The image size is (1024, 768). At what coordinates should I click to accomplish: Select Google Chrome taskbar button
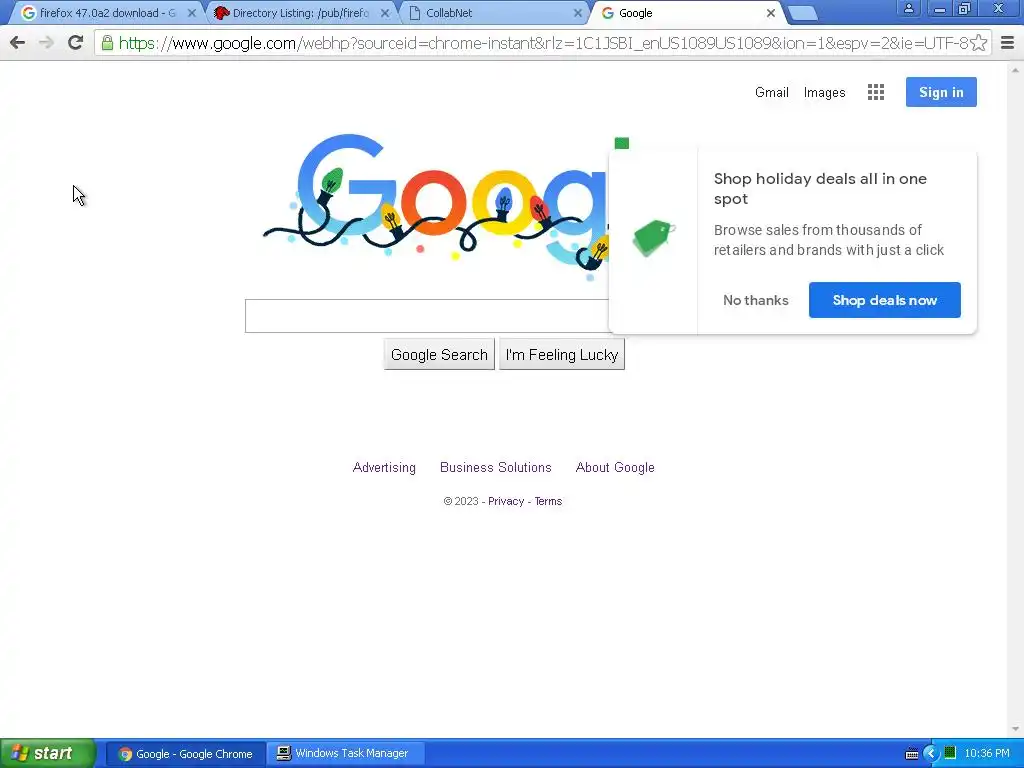pos(185,754)
